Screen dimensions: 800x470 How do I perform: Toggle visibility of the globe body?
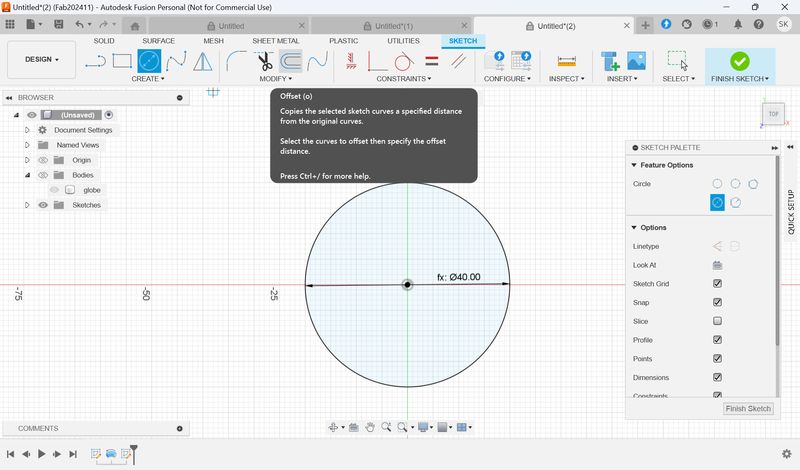[x=55, y=190]
